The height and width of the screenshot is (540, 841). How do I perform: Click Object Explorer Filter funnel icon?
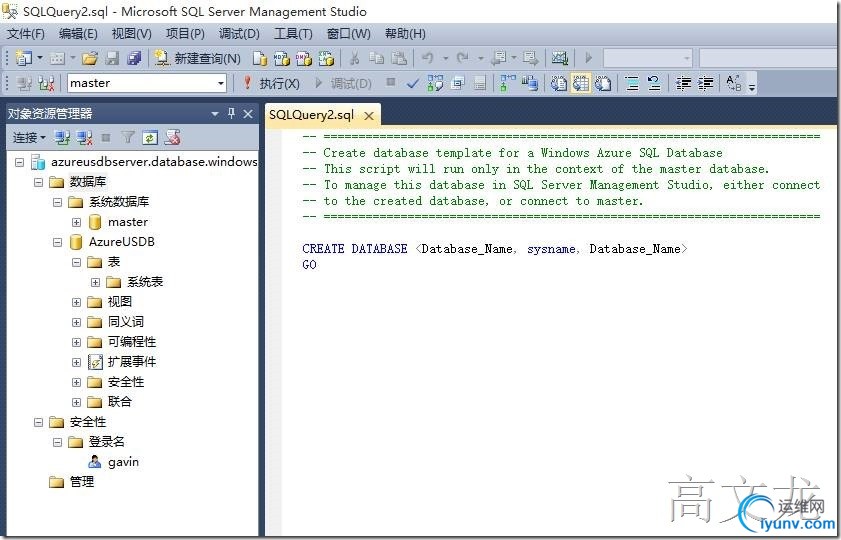pos(128,138)
